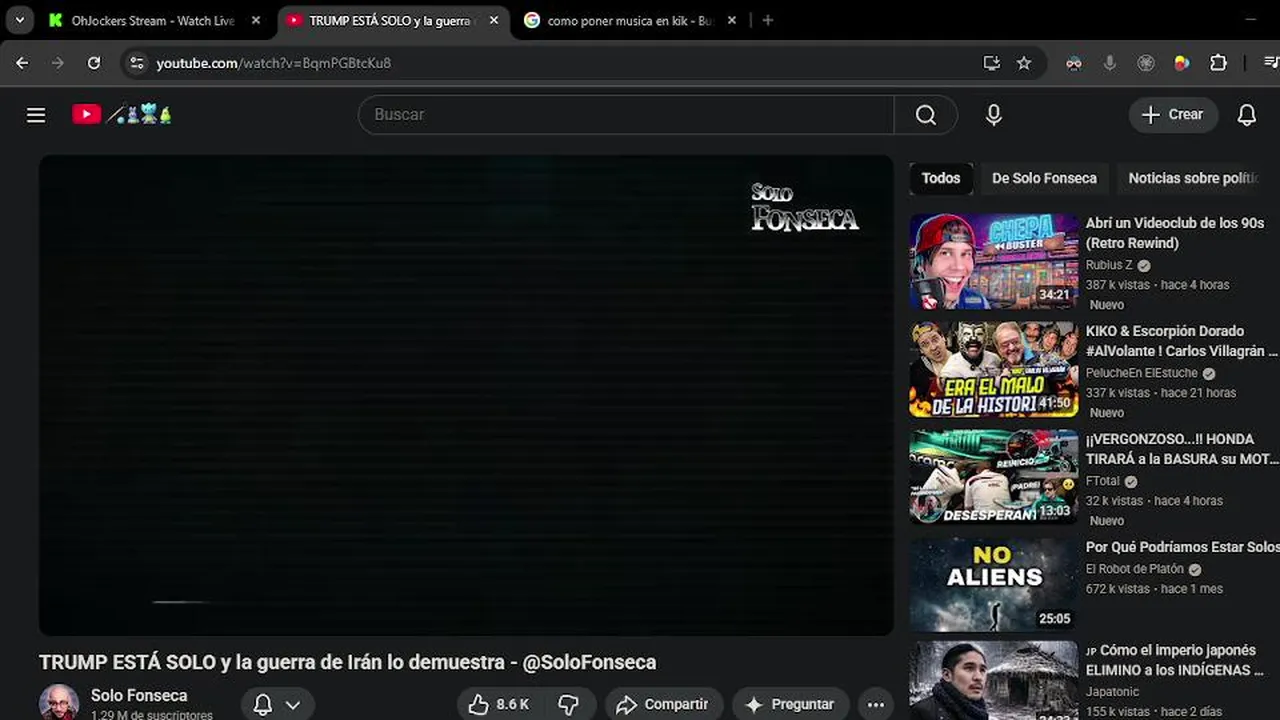
Task: Focus the Buscar search field
Action: pos(626,115)
